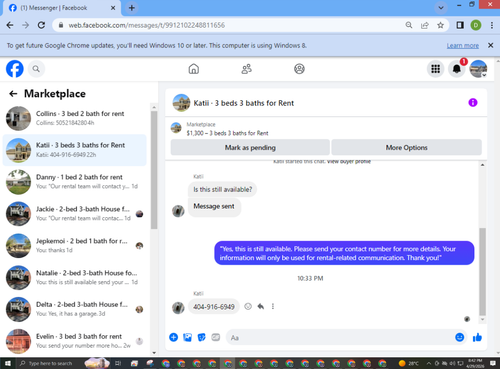This screenshot has width=500, height=369.
Task: Open the Windows Start button
Action: click(8, 363)
